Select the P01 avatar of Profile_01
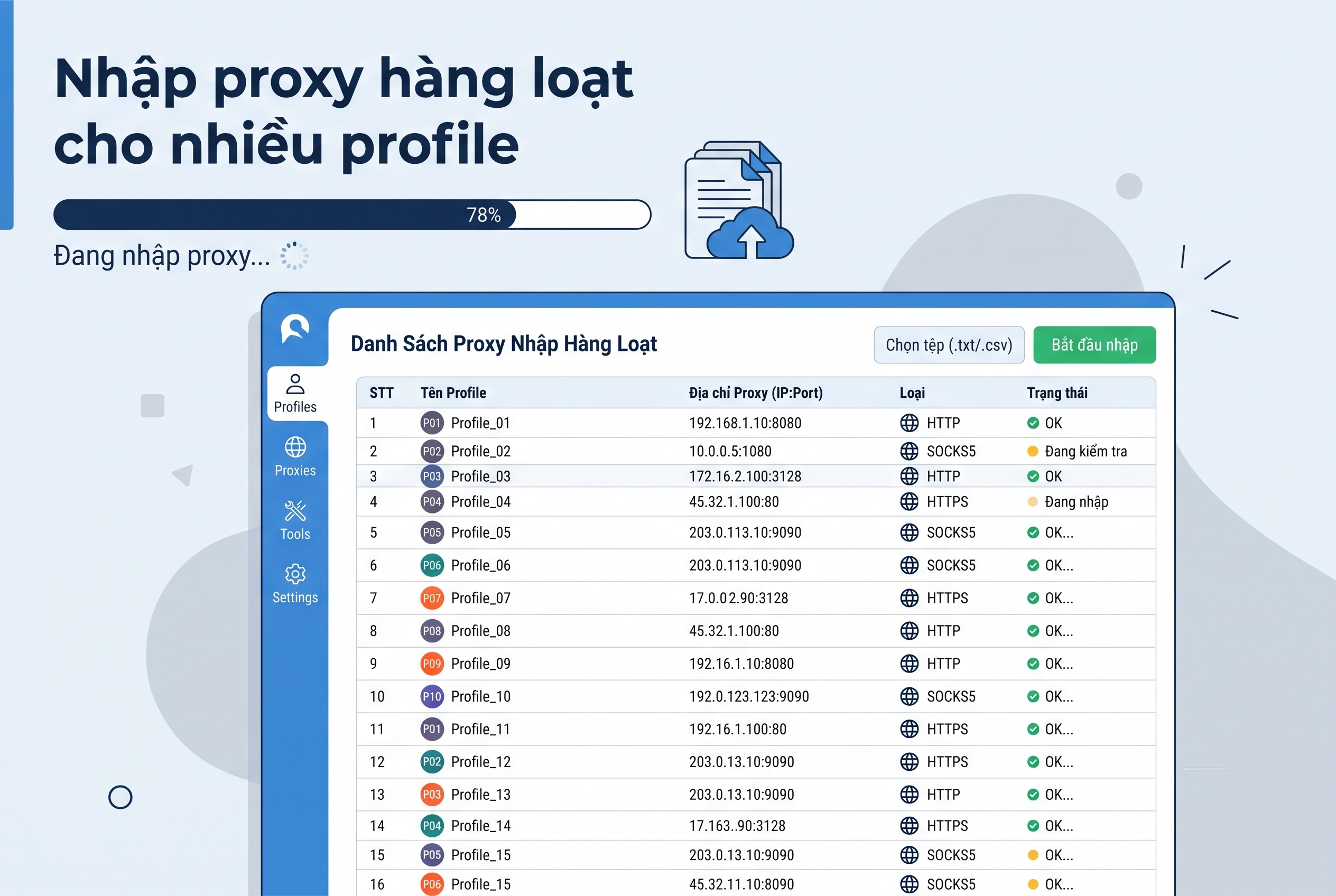 pos(432,423)
